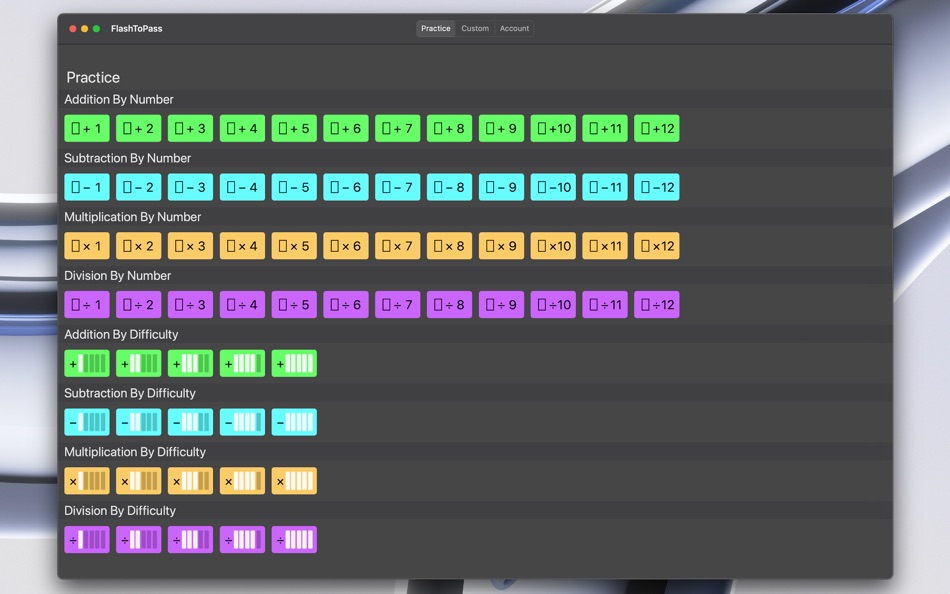This screenshot has width=950, height=594.
Task: Select addition difficulty level two
Action: pyautogui.click(x=139, y=364)
